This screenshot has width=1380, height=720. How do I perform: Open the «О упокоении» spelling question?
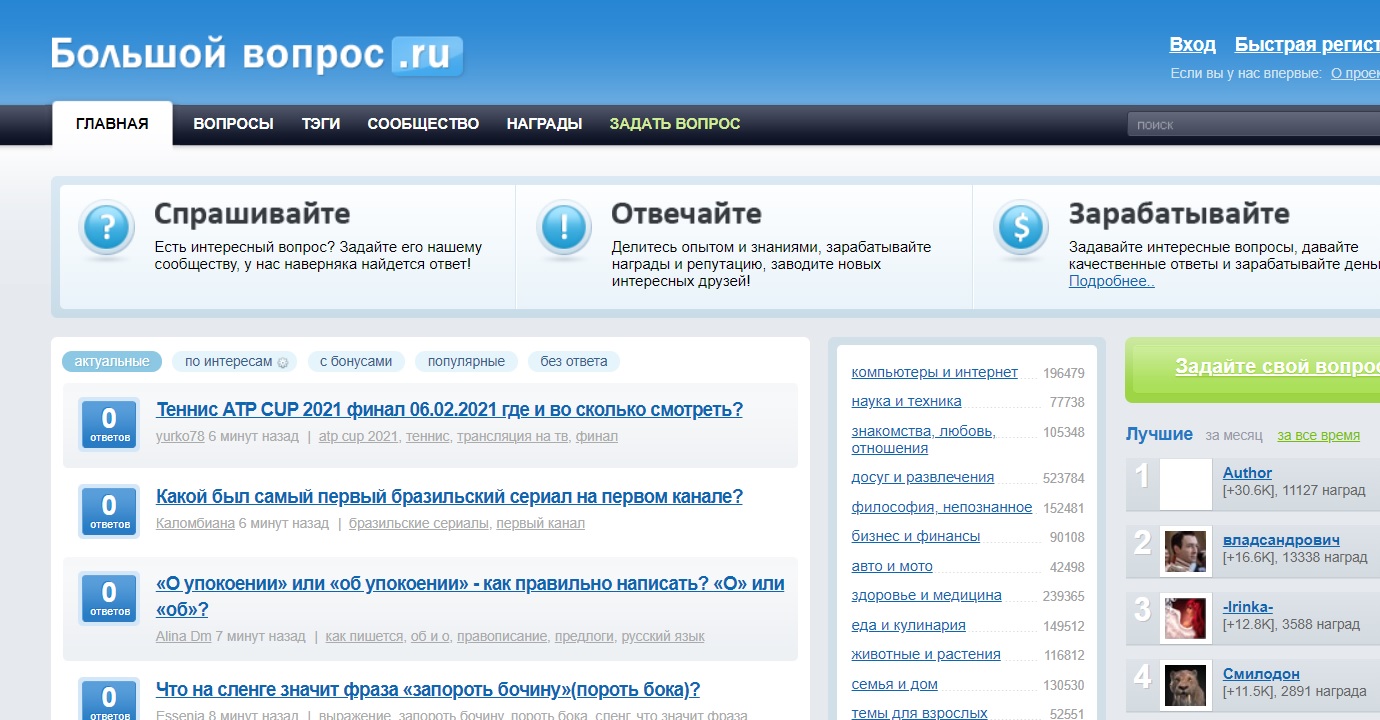[470, 597]
